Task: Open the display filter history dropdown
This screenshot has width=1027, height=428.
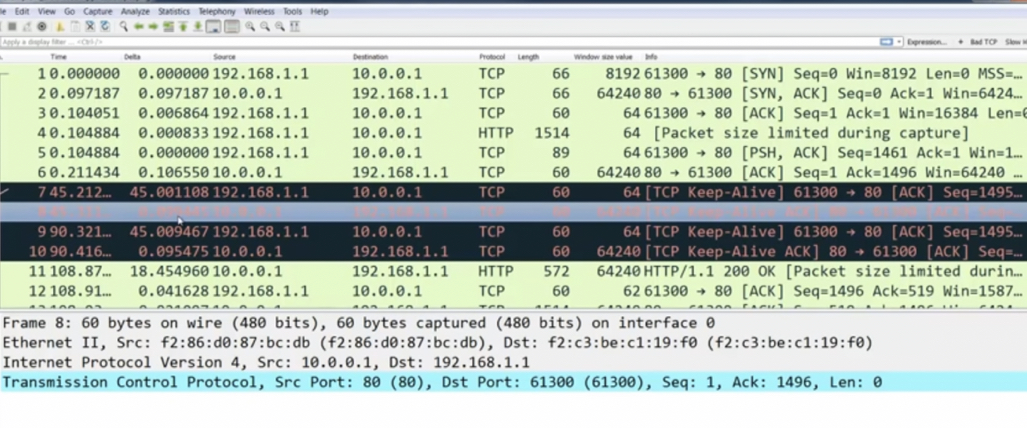Action: click(x=899, y=42)
